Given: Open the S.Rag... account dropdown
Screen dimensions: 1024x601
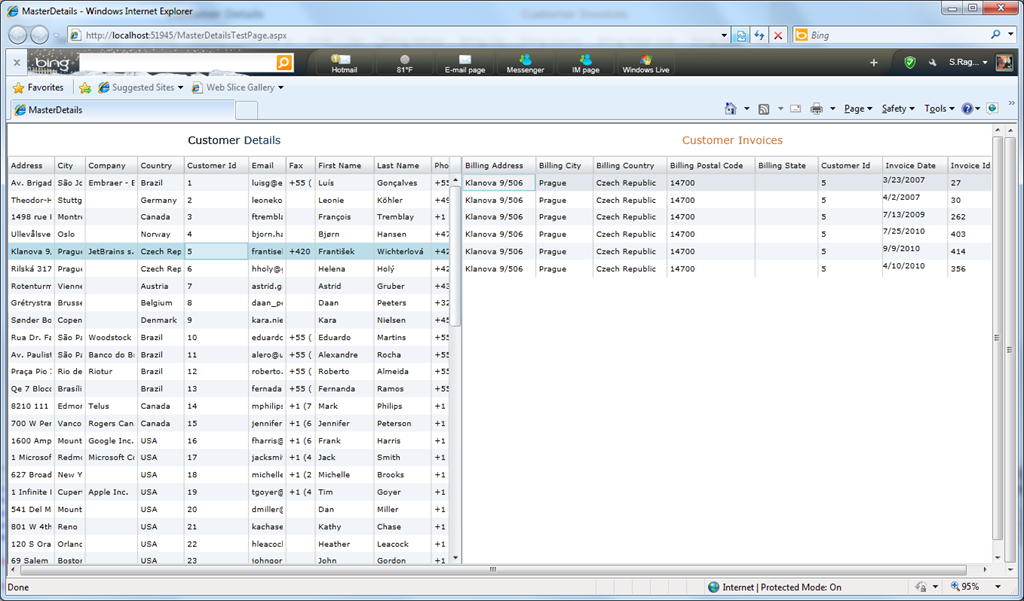Looking at the screenshot, I should (x=968, y=62).
